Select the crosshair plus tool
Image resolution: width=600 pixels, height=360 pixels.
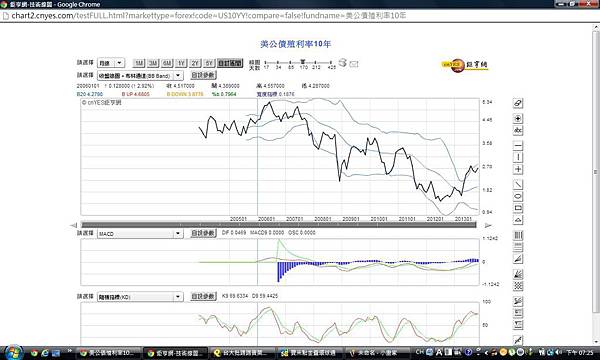(x=518, y=169)
